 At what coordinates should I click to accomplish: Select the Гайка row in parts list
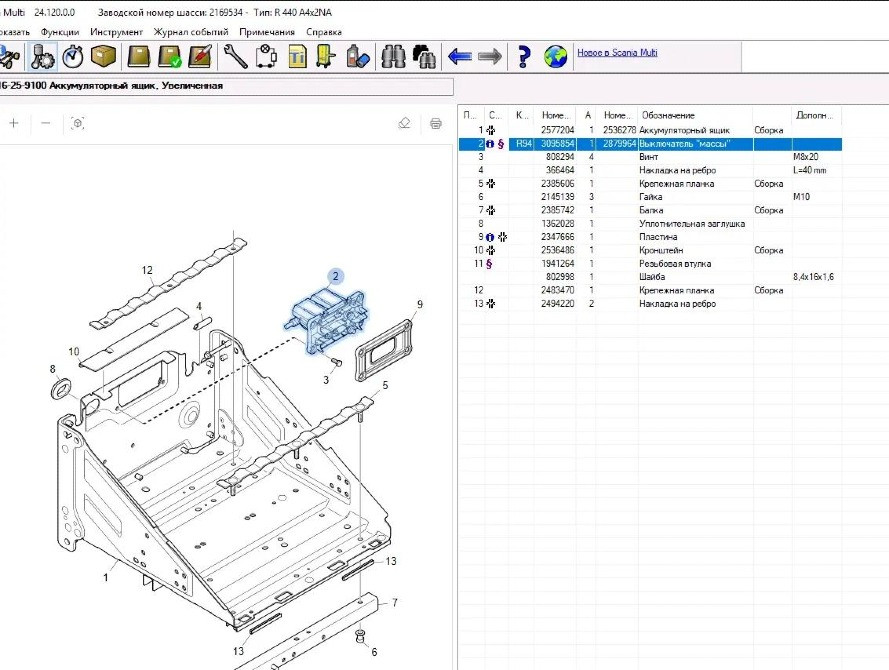pos(650,197)
